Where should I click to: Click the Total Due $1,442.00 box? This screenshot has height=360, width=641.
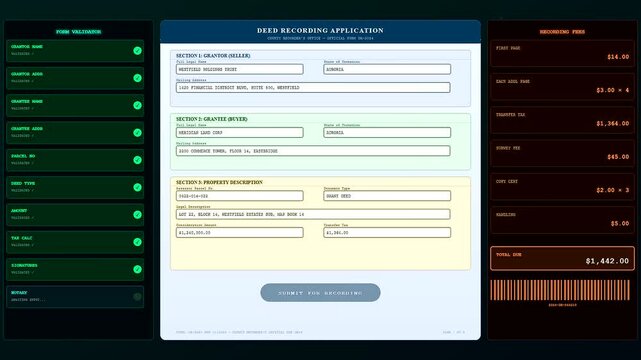[x=562, y=258]
